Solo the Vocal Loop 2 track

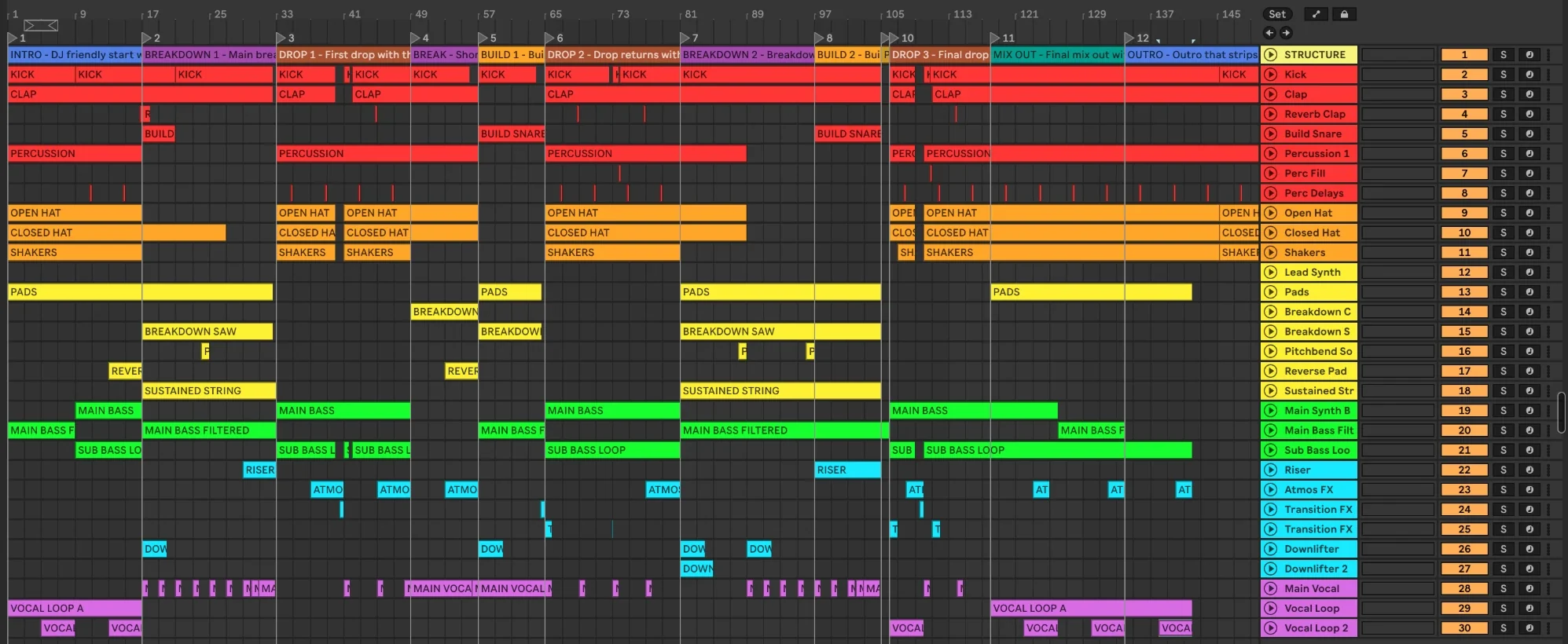tap(1504, 628)
